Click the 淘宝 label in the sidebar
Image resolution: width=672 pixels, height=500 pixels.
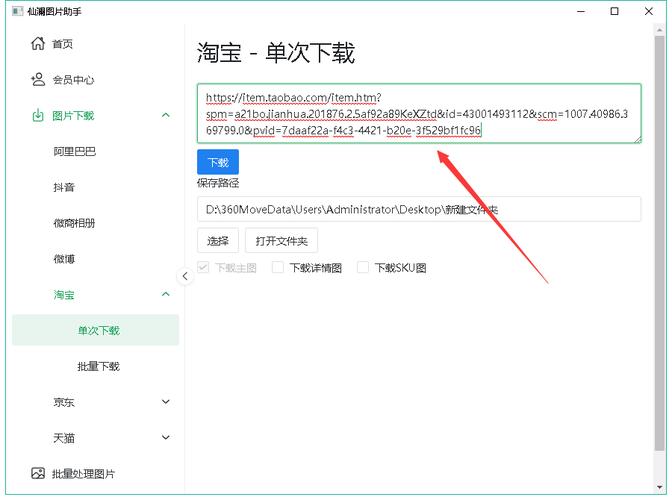tap(64, 295)
